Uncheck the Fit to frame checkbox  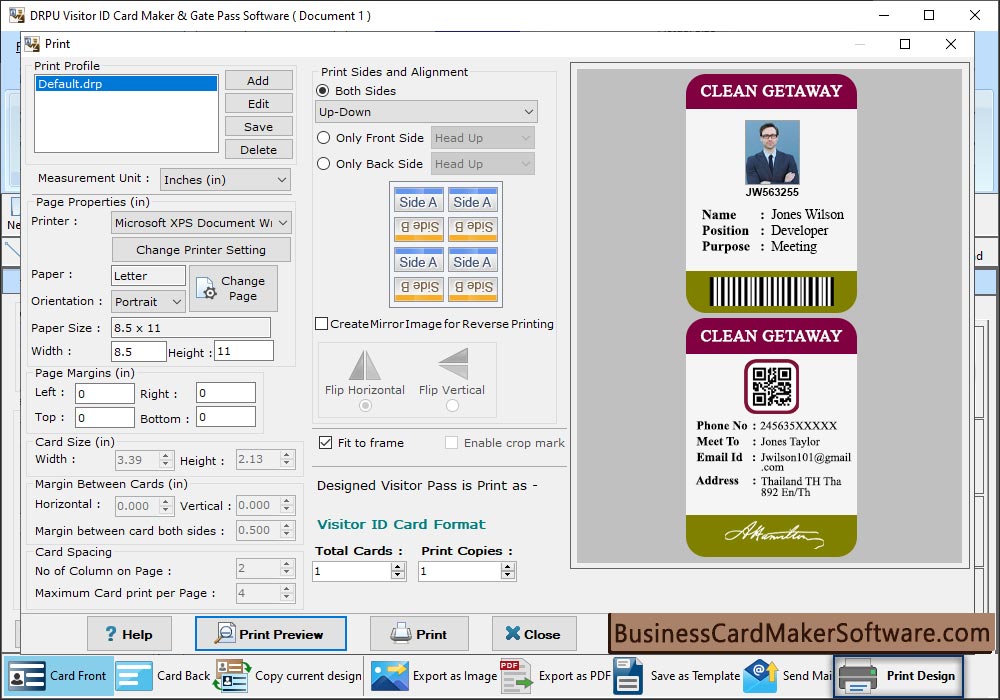(x=325, y=442)
